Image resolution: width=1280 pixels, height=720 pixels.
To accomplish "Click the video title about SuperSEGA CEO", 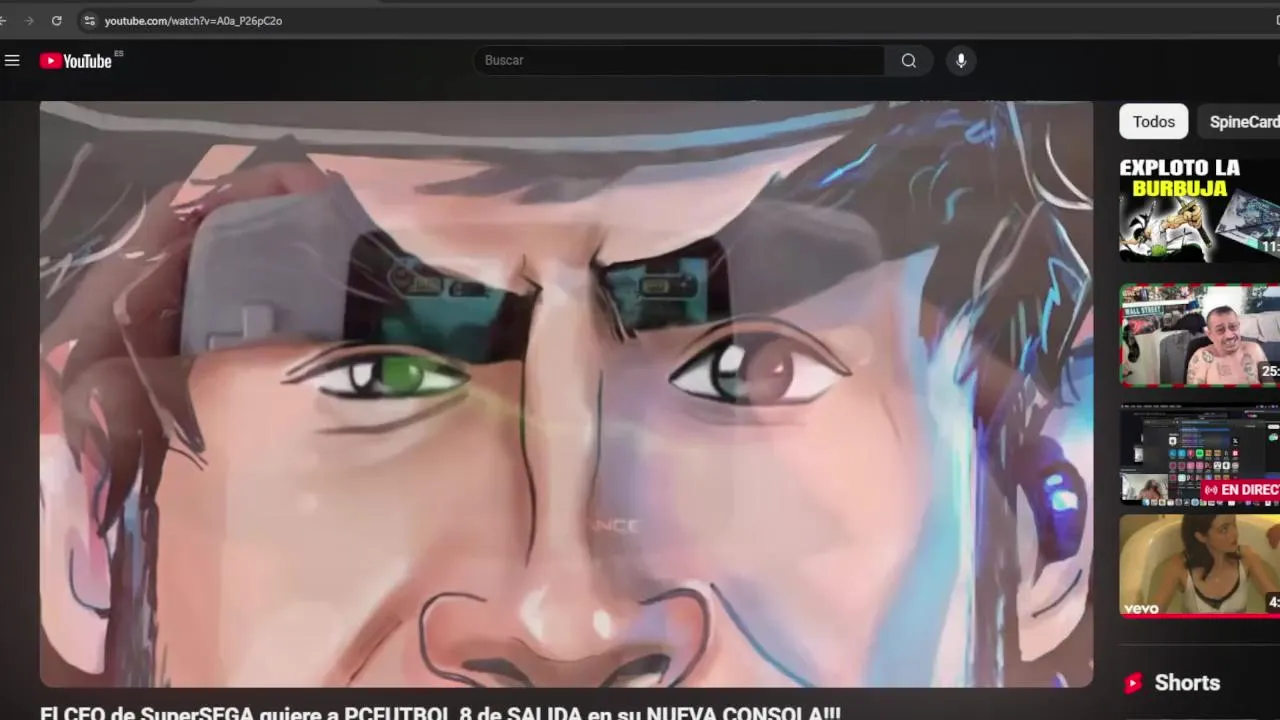I will 440,713.
